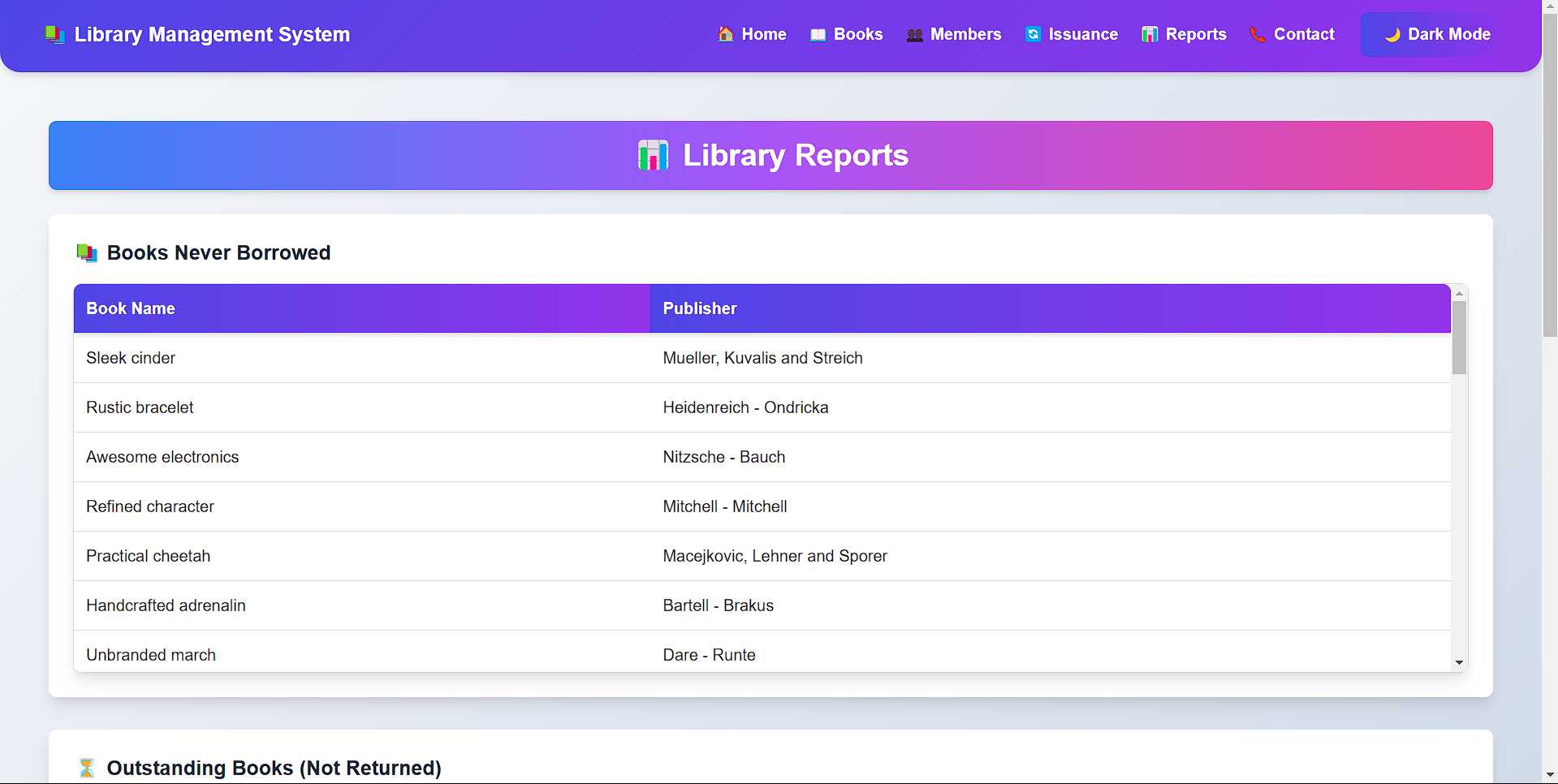Viewport: 1558px width, 784px height.
Task: Click publisher 'Heidenreich - Ondricka'
Action: click(x=745, y=407)
